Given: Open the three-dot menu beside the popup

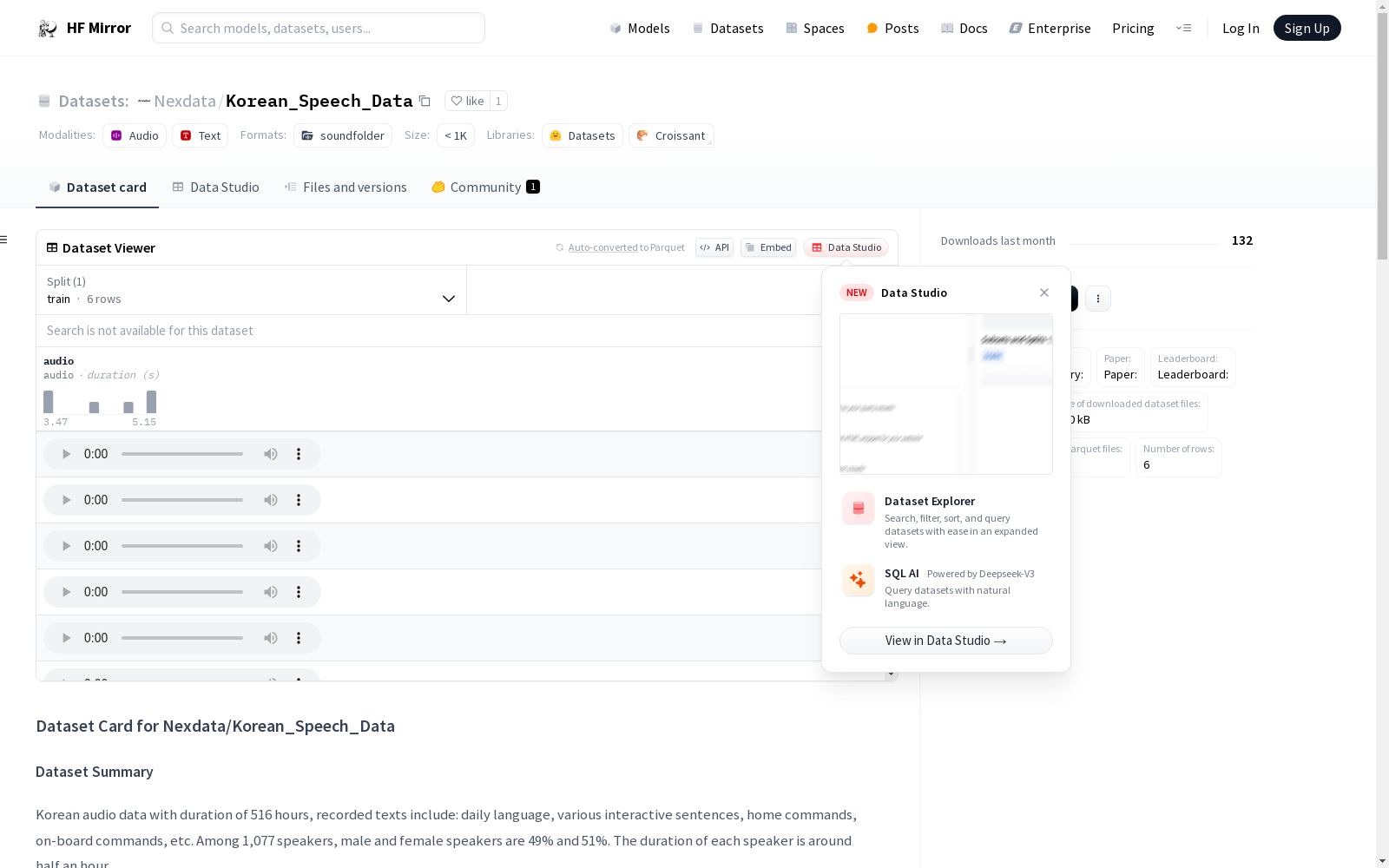Looking at the screenshot, I should [x=1098, y=299].
